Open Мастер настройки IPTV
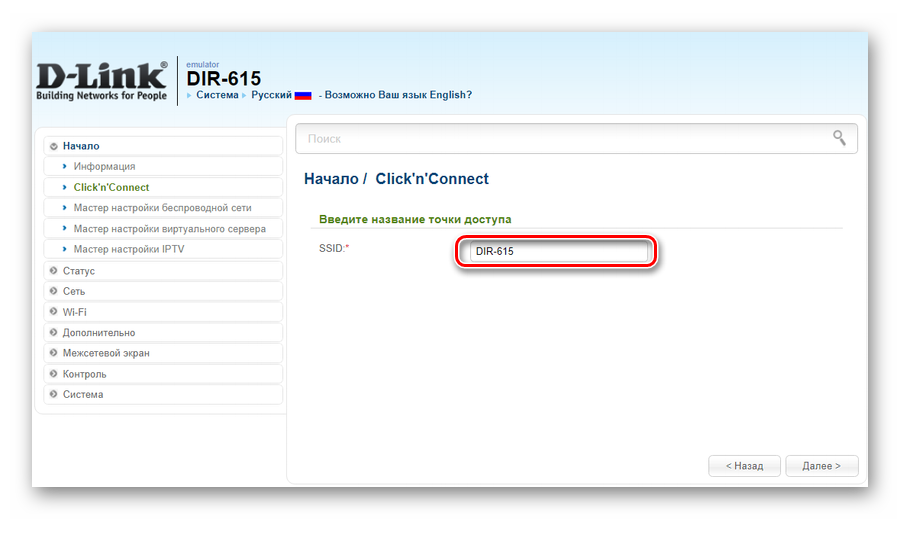The image size is (900, 542). pyautogui.click(x=128, y=249)
